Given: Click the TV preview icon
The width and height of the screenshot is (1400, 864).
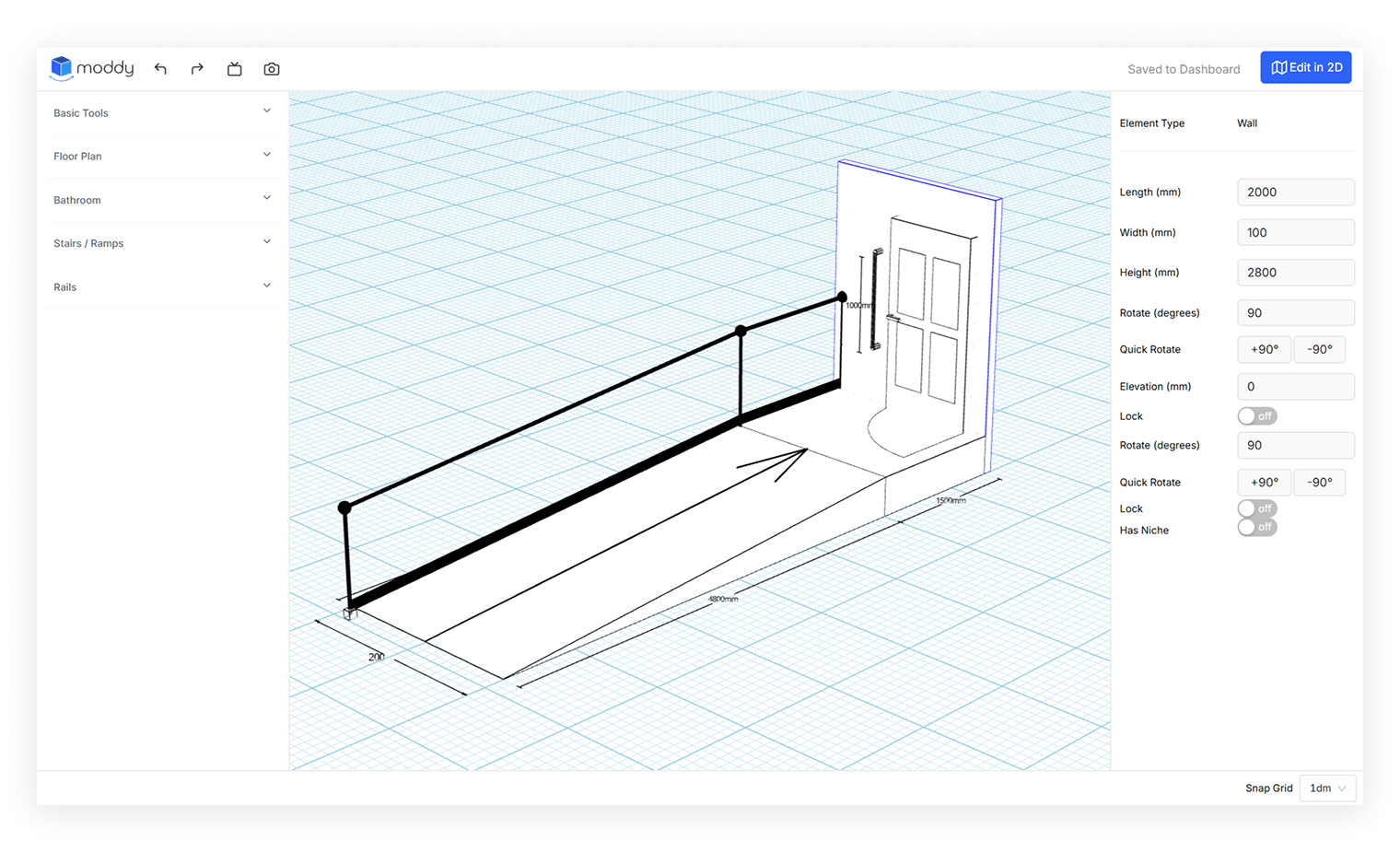Looking at the screenshot, I should click(235, 69).
